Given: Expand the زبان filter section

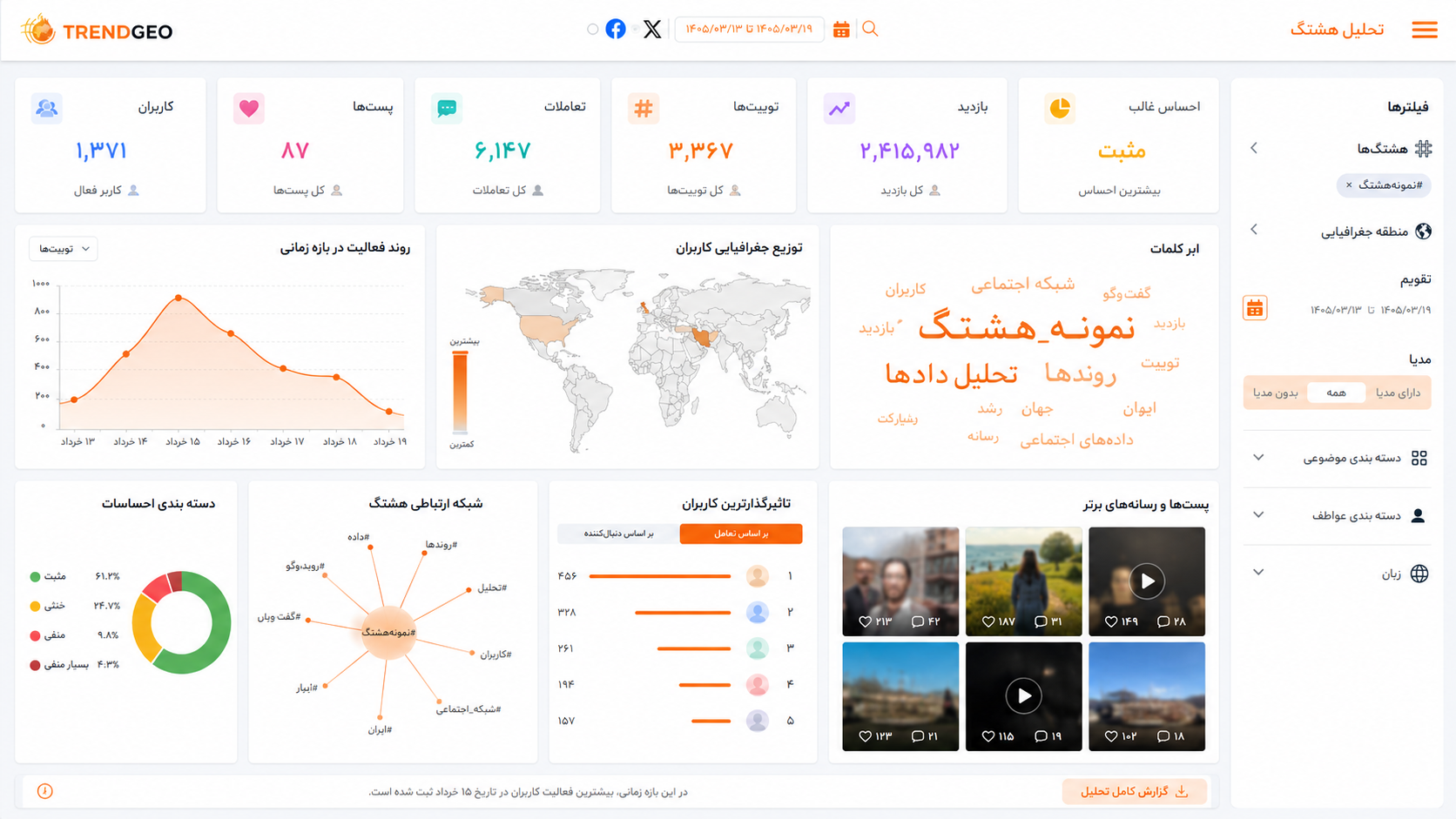Looking at the screenshot, I should (x=1258, y=572).
